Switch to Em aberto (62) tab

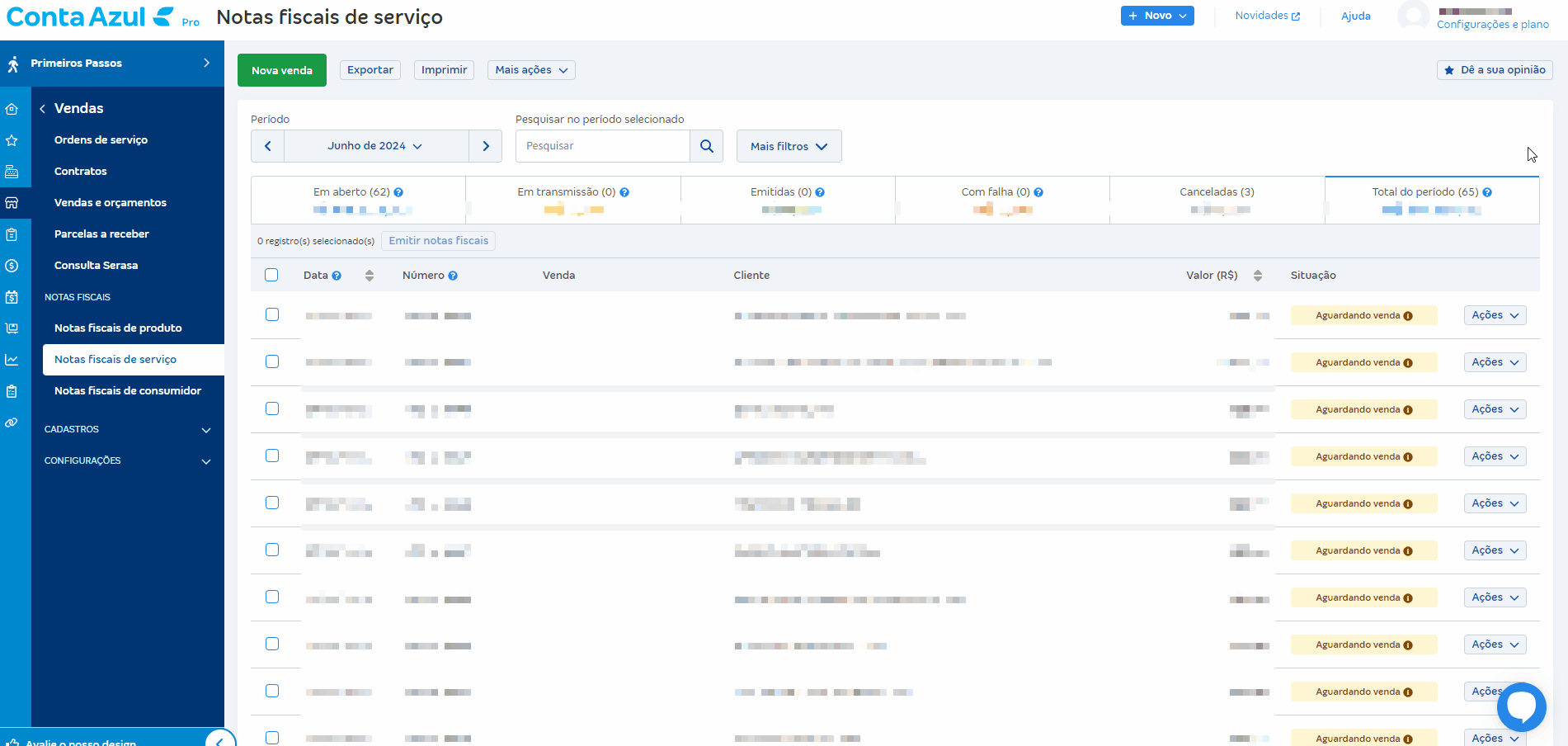(x=358, y=200)
